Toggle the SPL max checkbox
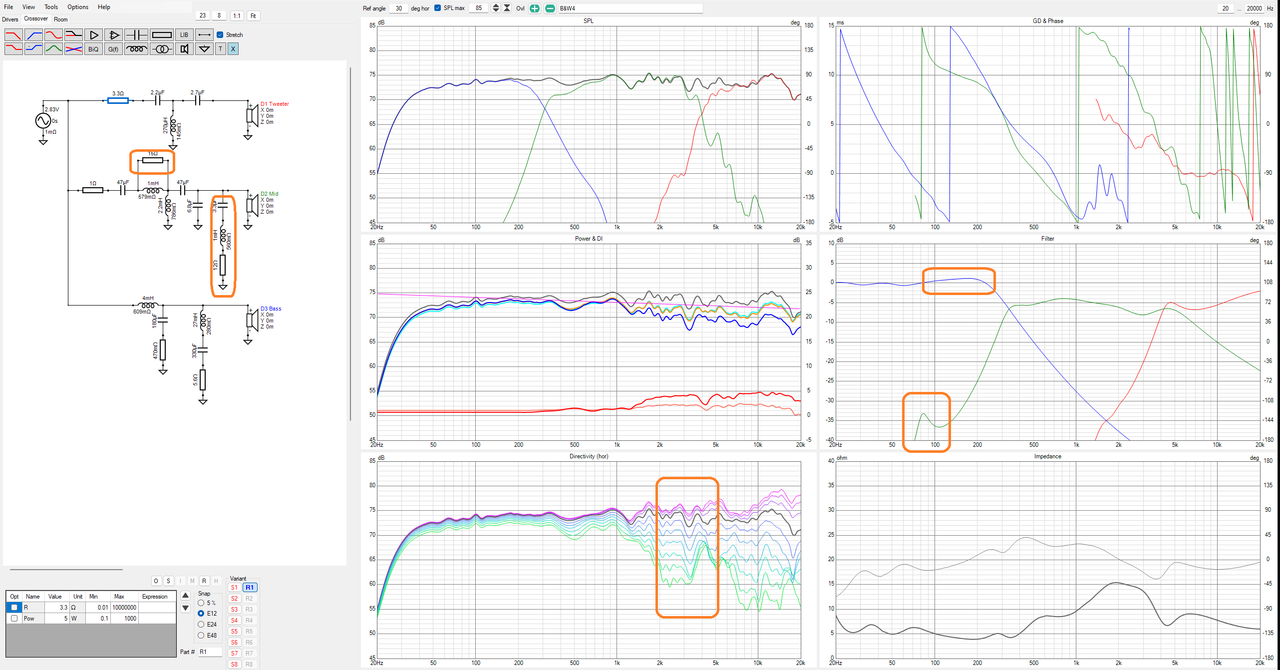 pyautogui.click(x=437, y=8)
